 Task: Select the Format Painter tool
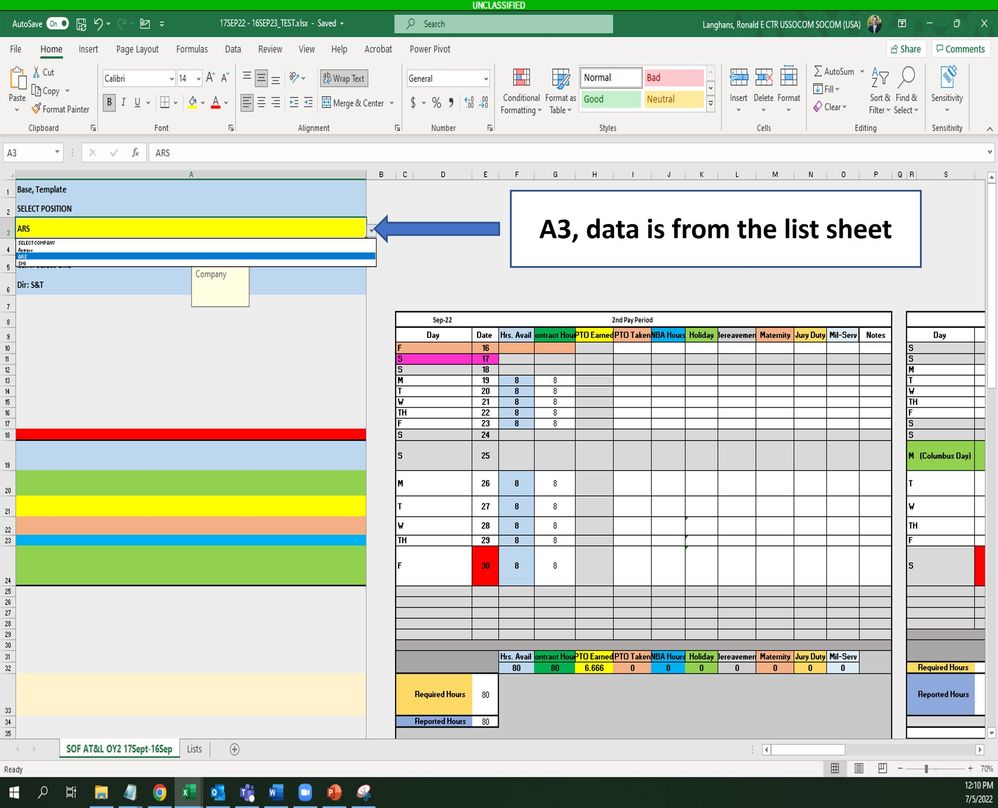60,109
